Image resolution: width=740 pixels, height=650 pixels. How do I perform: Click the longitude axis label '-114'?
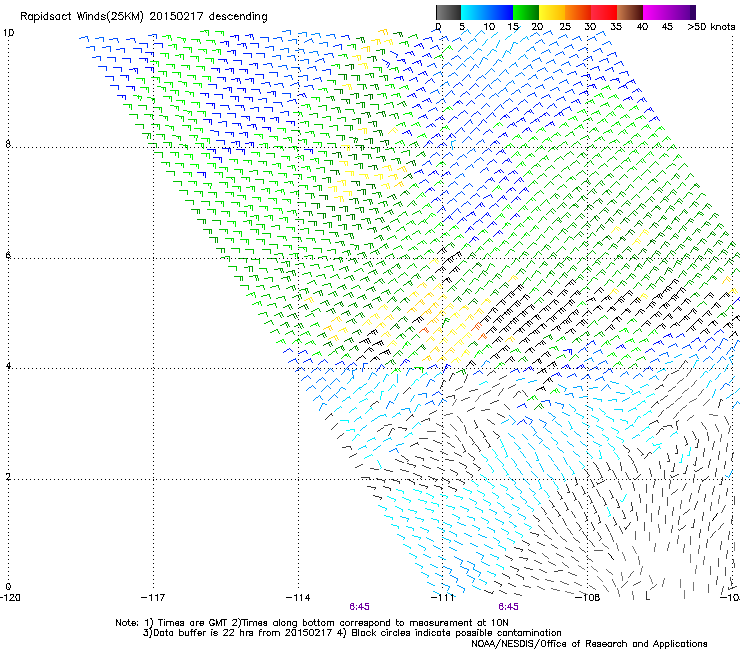(298, 598)
